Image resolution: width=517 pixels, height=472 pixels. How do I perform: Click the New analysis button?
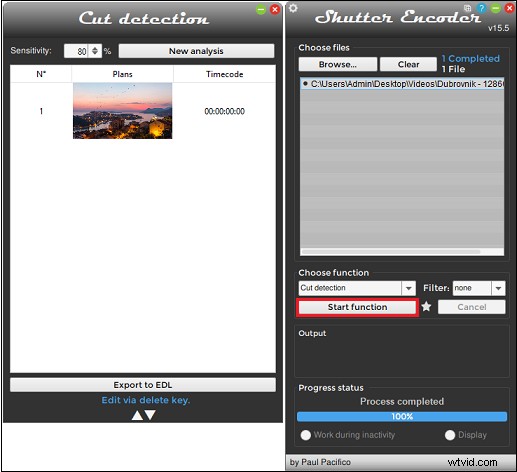[x=196, y=51]
